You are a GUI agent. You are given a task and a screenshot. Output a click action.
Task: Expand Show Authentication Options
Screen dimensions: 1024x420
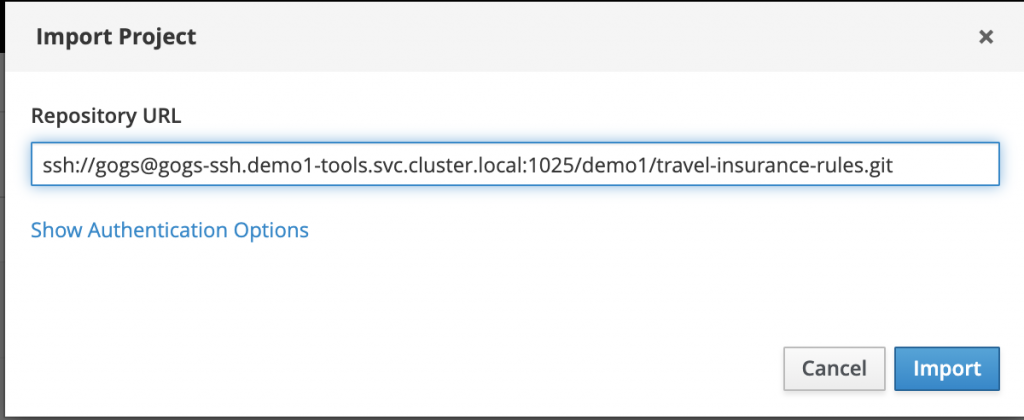click(170, 230)
